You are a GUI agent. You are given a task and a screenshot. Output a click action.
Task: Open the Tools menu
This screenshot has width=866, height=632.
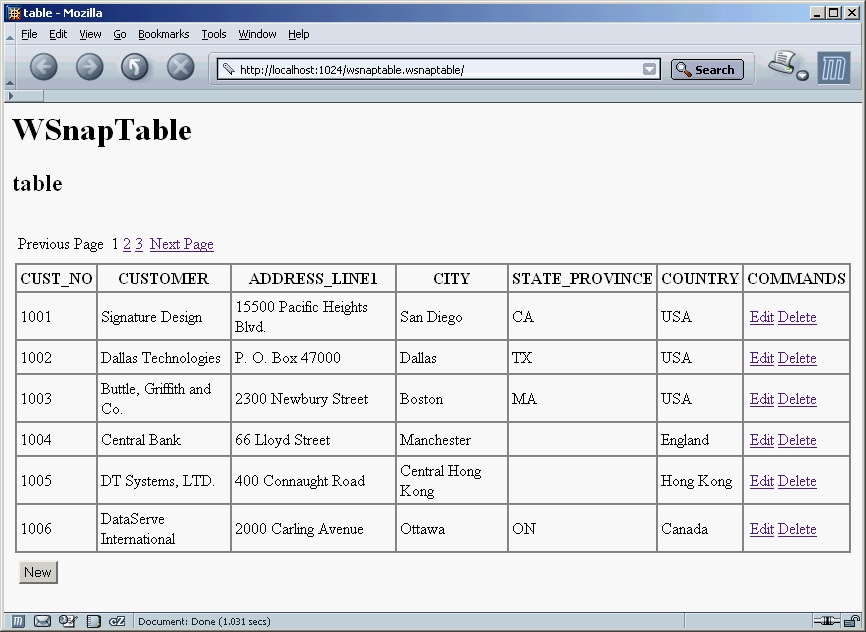click(x=214, y=34)
